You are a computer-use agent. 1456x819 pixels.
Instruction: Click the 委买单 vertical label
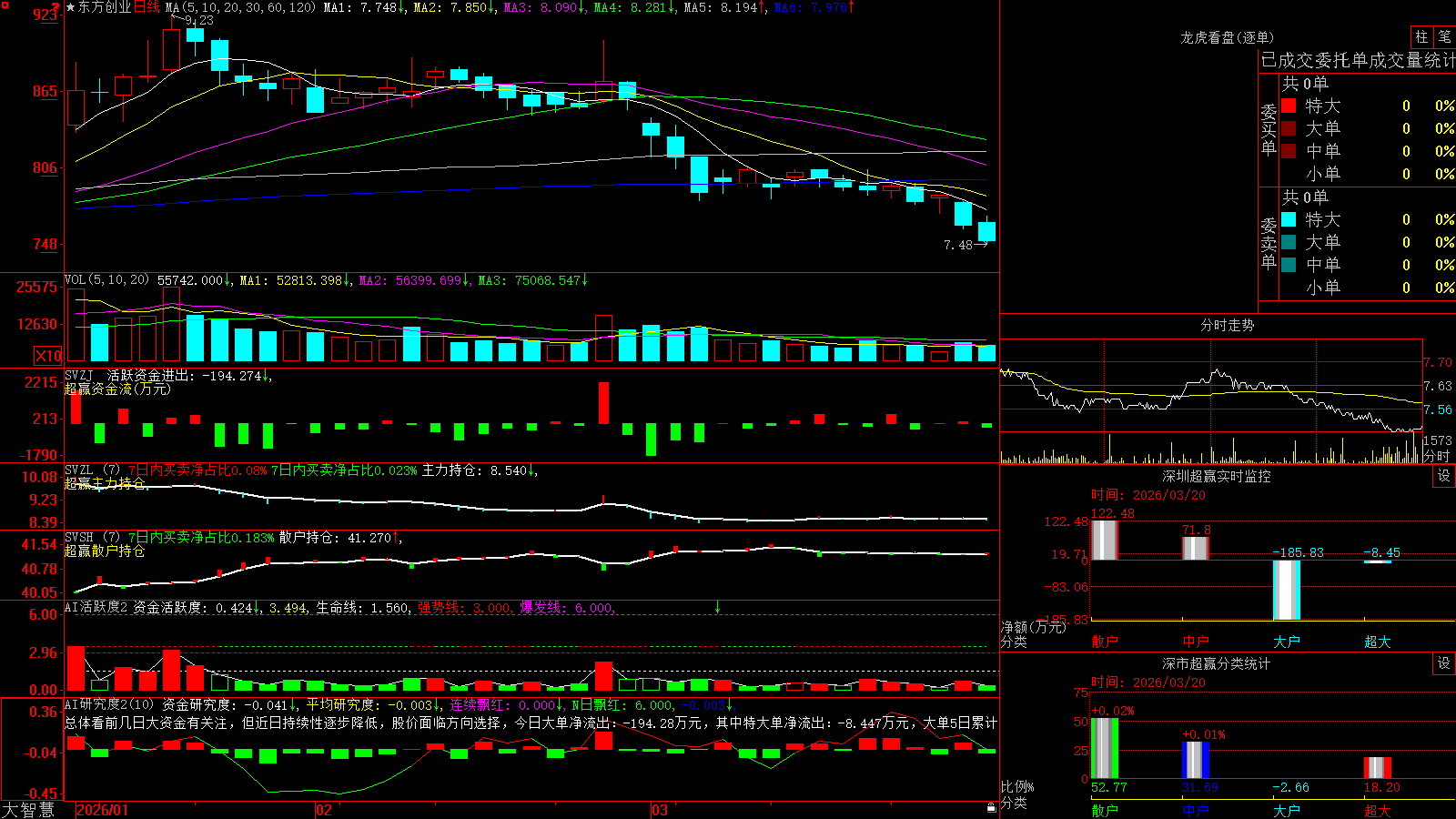(x=1269, y=130)
